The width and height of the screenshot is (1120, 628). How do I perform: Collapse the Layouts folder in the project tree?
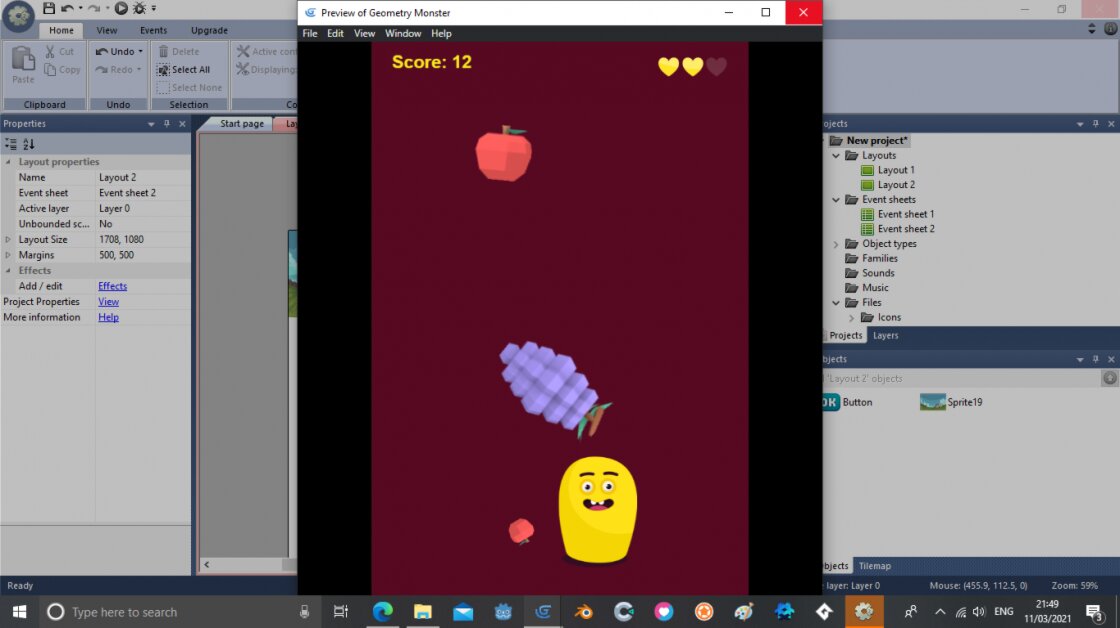pos(837,155)
